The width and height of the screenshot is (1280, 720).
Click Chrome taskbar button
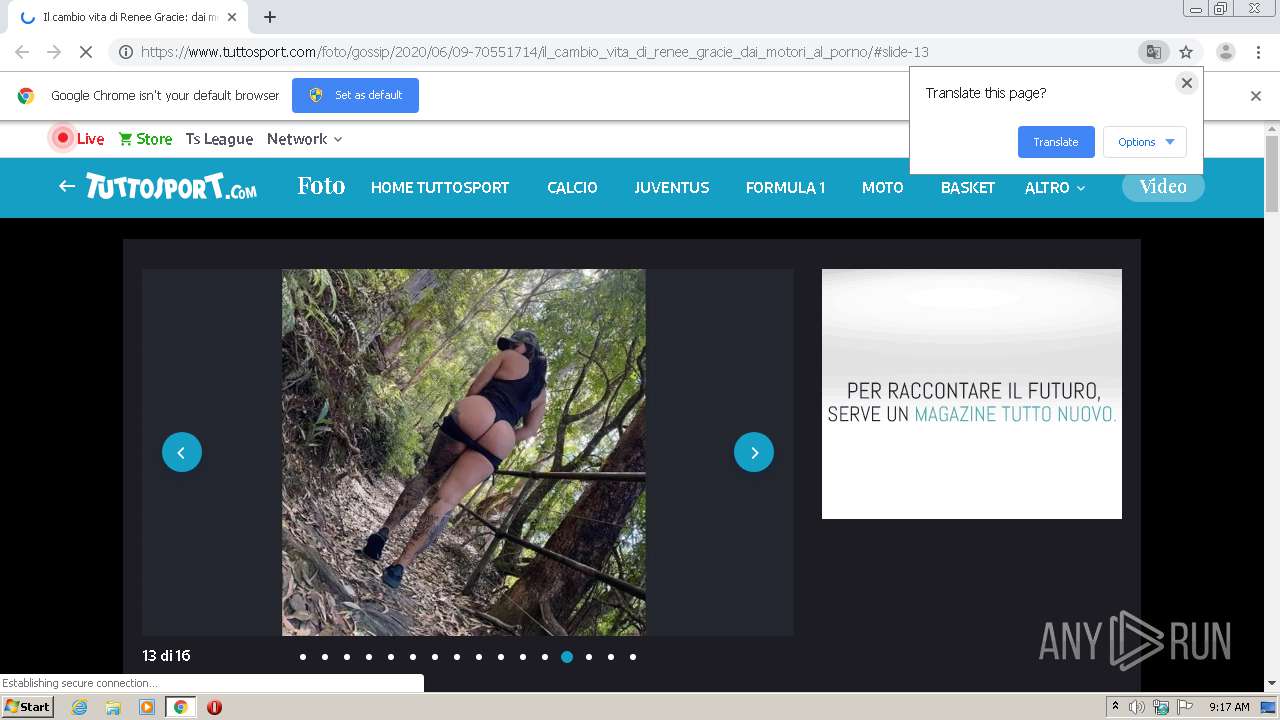coord(181,707)
